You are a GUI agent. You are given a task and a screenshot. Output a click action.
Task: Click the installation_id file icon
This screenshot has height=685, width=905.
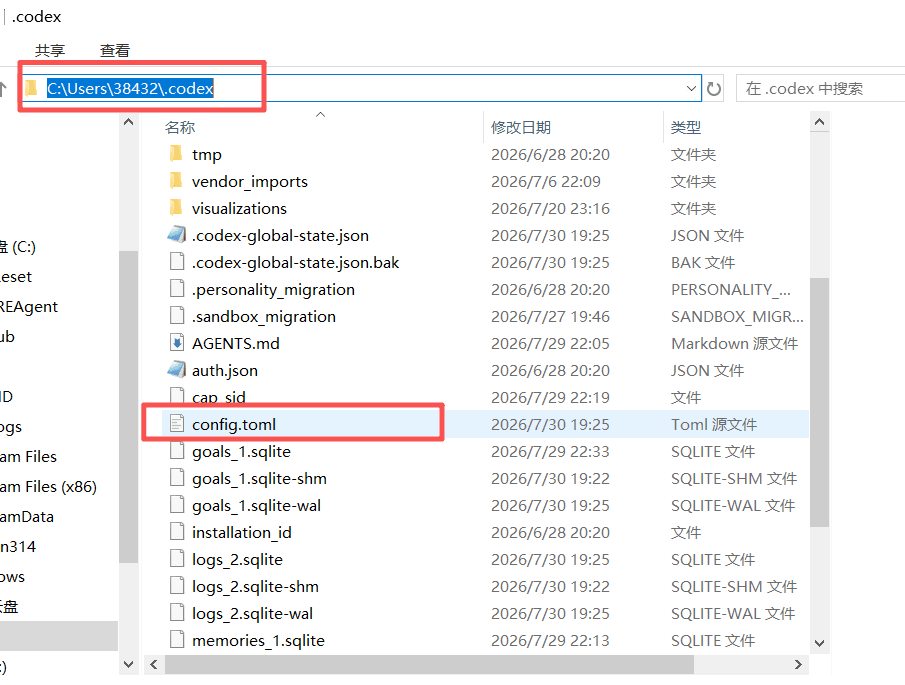click(177, 532)
